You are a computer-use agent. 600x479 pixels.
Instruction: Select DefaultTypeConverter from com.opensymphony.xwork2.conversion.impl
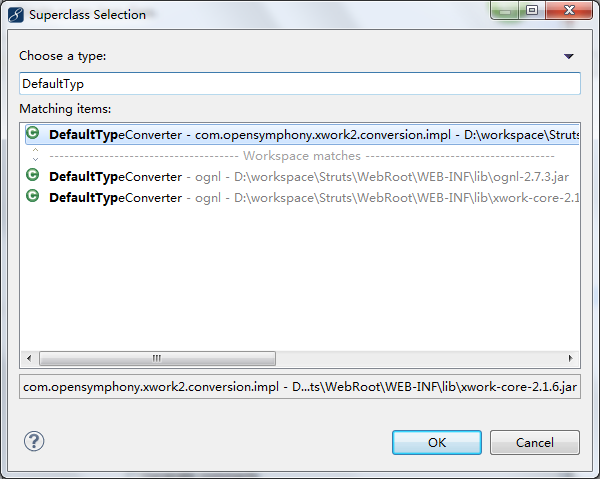(x=302, y=135)
